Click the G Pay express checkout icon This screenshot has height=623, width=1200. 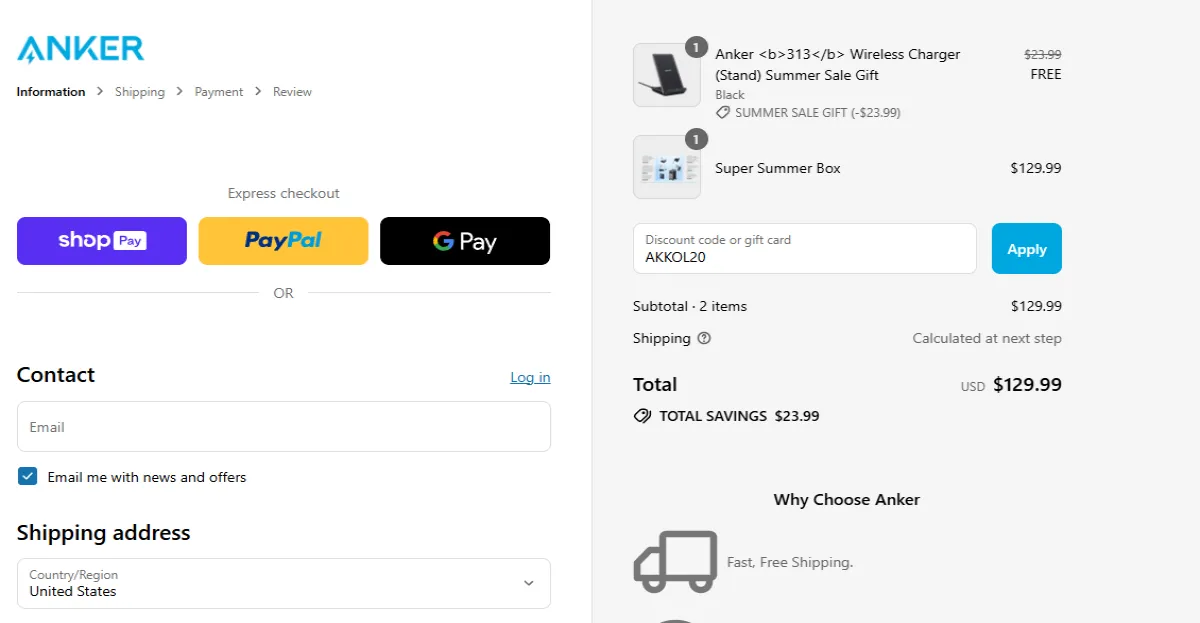tap(464, 240)
